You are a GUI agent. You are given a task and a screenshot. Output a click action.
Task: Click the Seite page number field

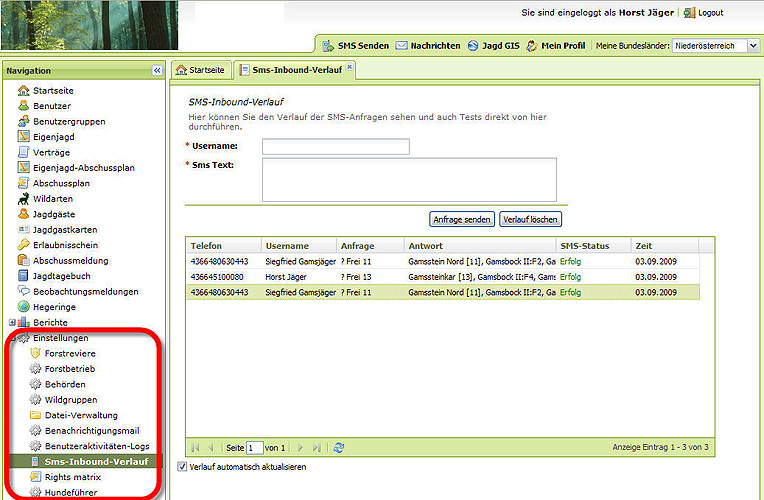pyautogui.click(x=254, y=447)
